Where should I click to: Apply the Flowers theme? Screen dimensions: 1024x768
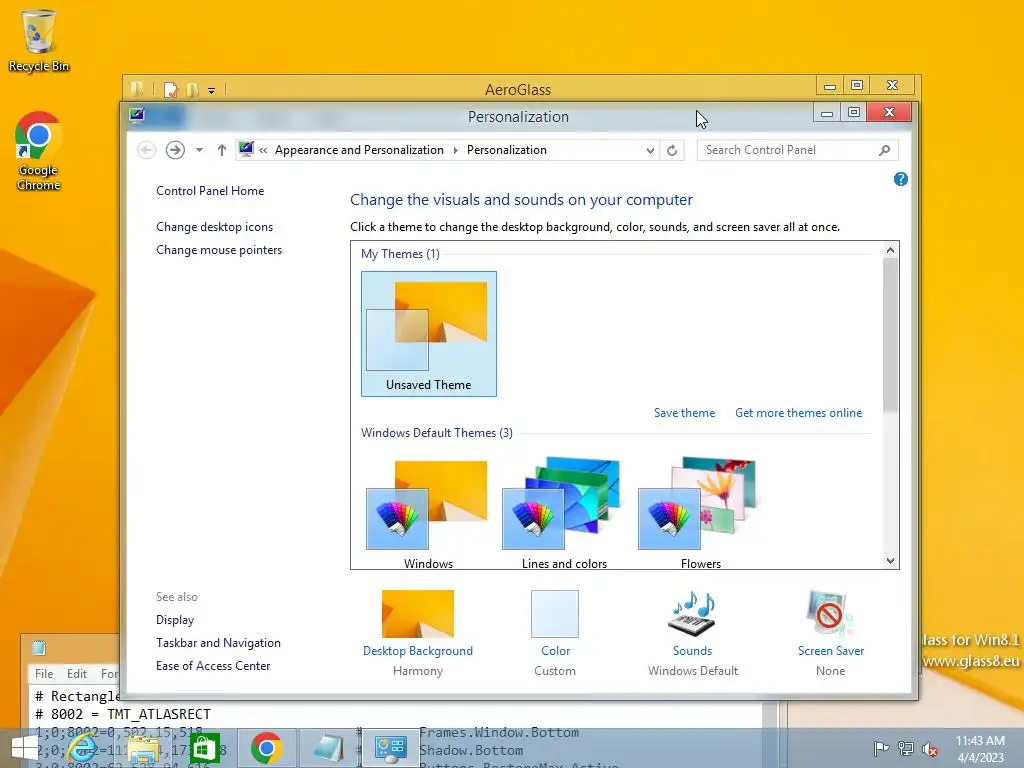(700, 513)
